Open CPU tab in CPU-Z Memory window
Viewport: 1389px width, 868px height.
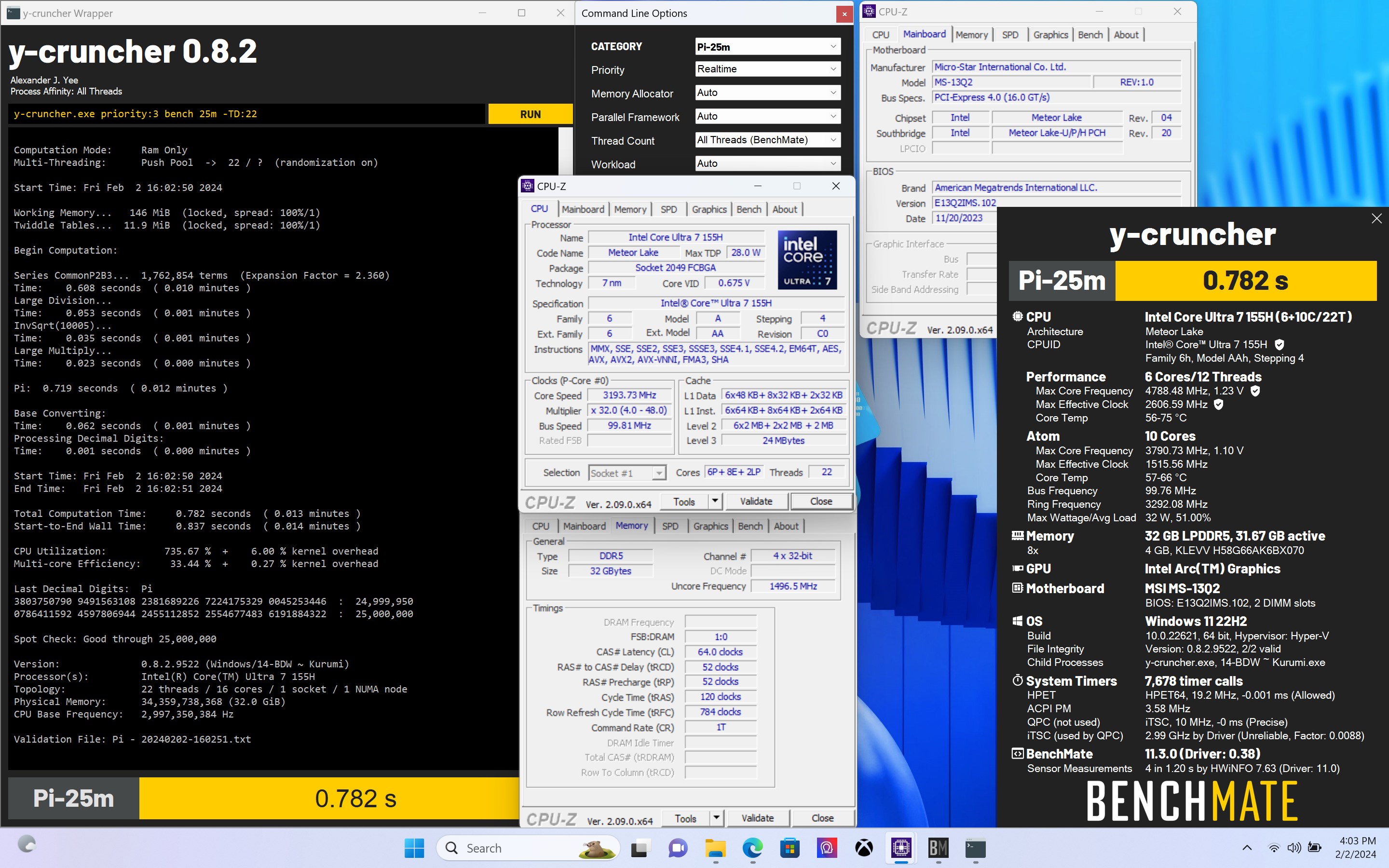tap(541, 527)
